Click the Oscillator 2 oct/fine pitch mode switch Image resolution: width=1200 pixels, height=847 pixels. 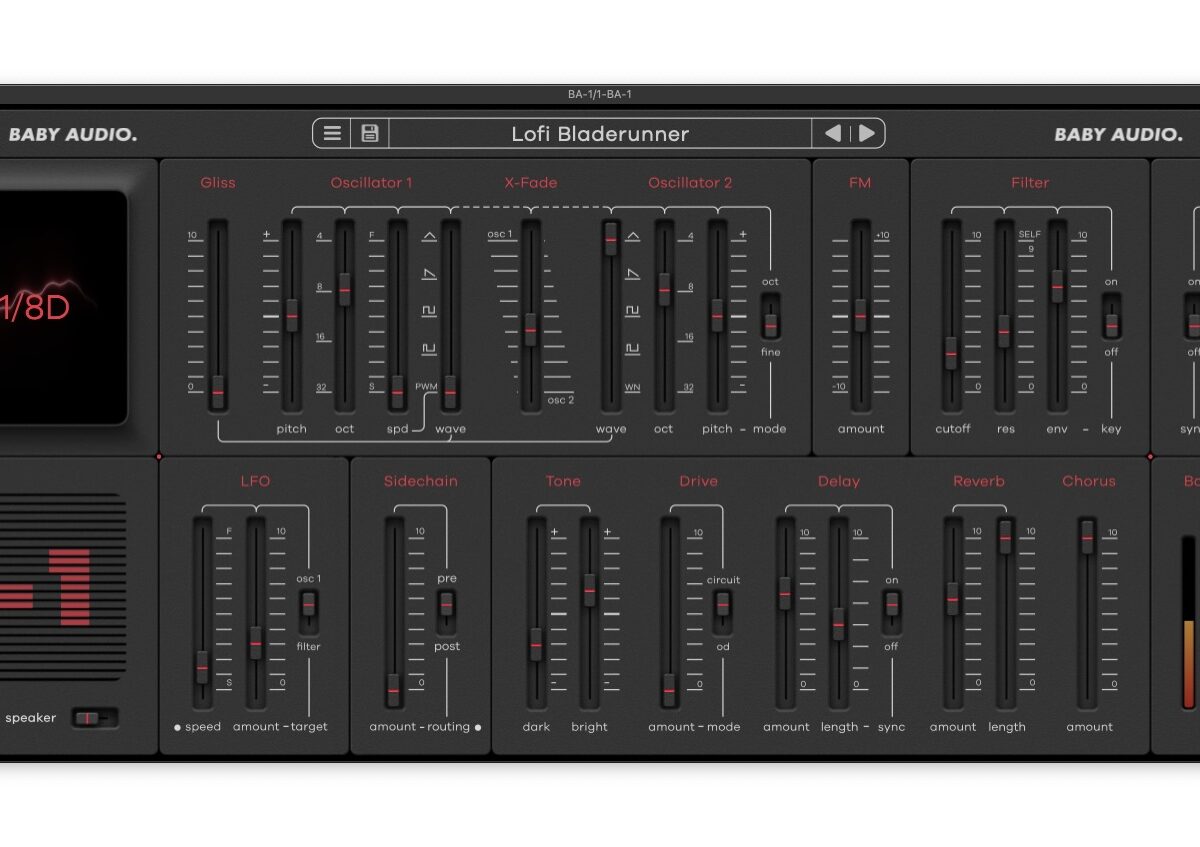coord(770,324)
